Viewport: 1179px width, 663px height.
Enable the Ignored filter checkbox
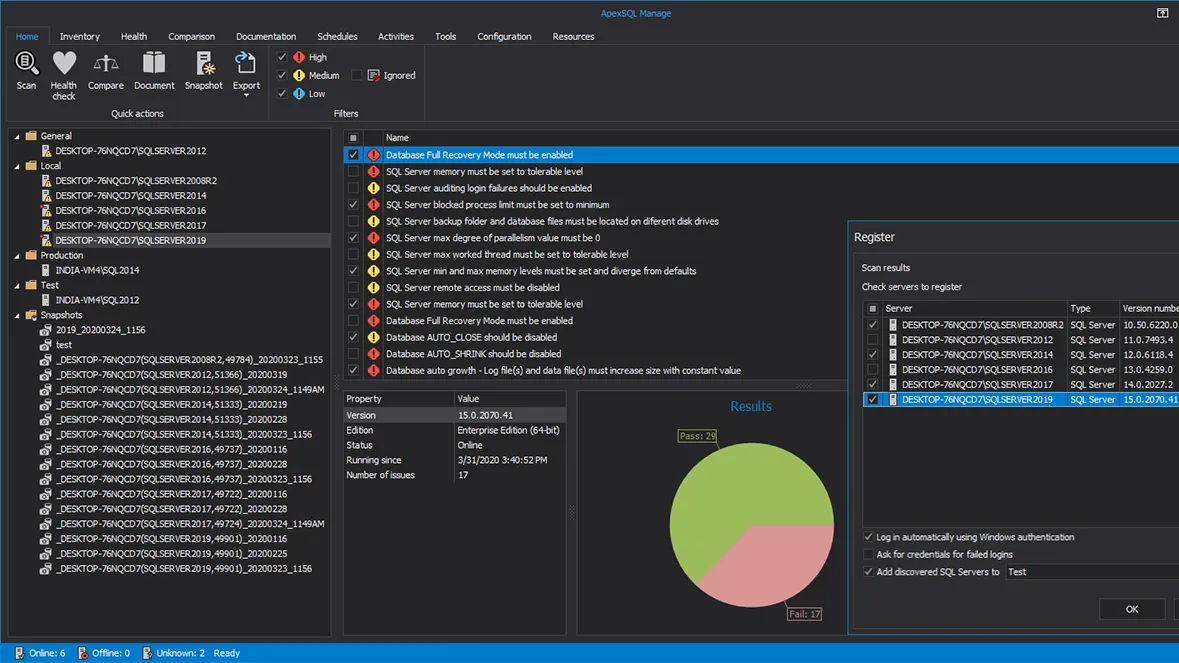point(357,75)
